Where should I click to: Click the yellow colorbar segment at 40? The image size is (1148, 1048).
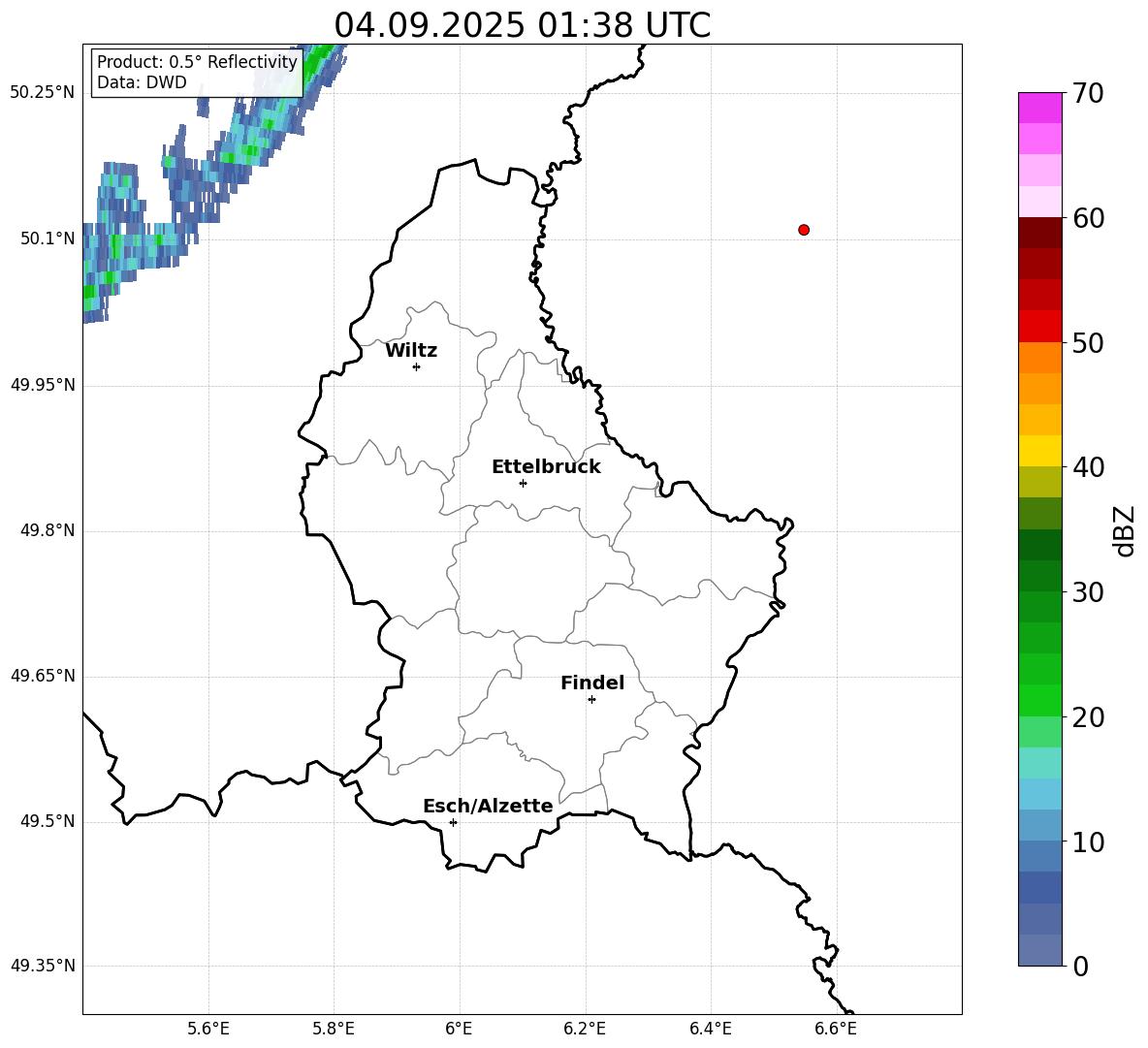tap(1039, 451)
